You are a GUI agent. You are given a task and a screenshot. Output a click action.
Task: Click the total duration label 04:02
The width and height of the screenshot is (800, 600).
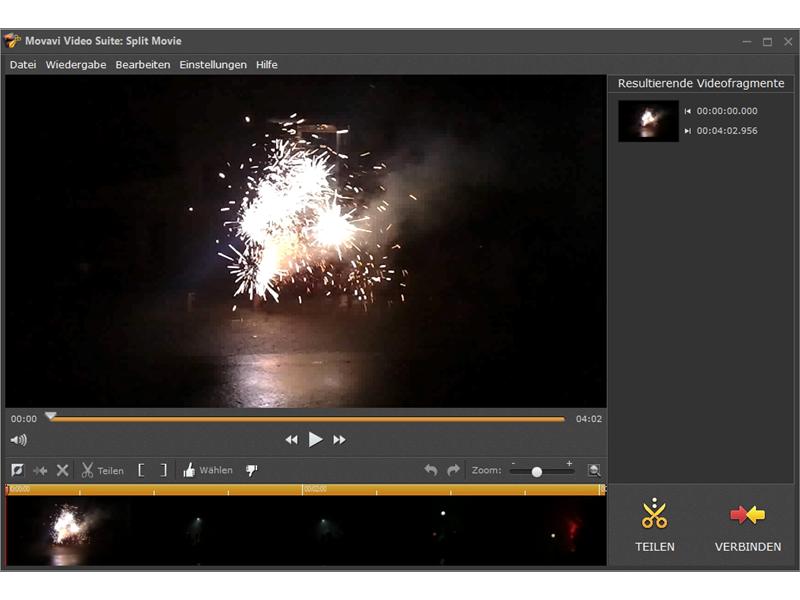pos(589,419)
